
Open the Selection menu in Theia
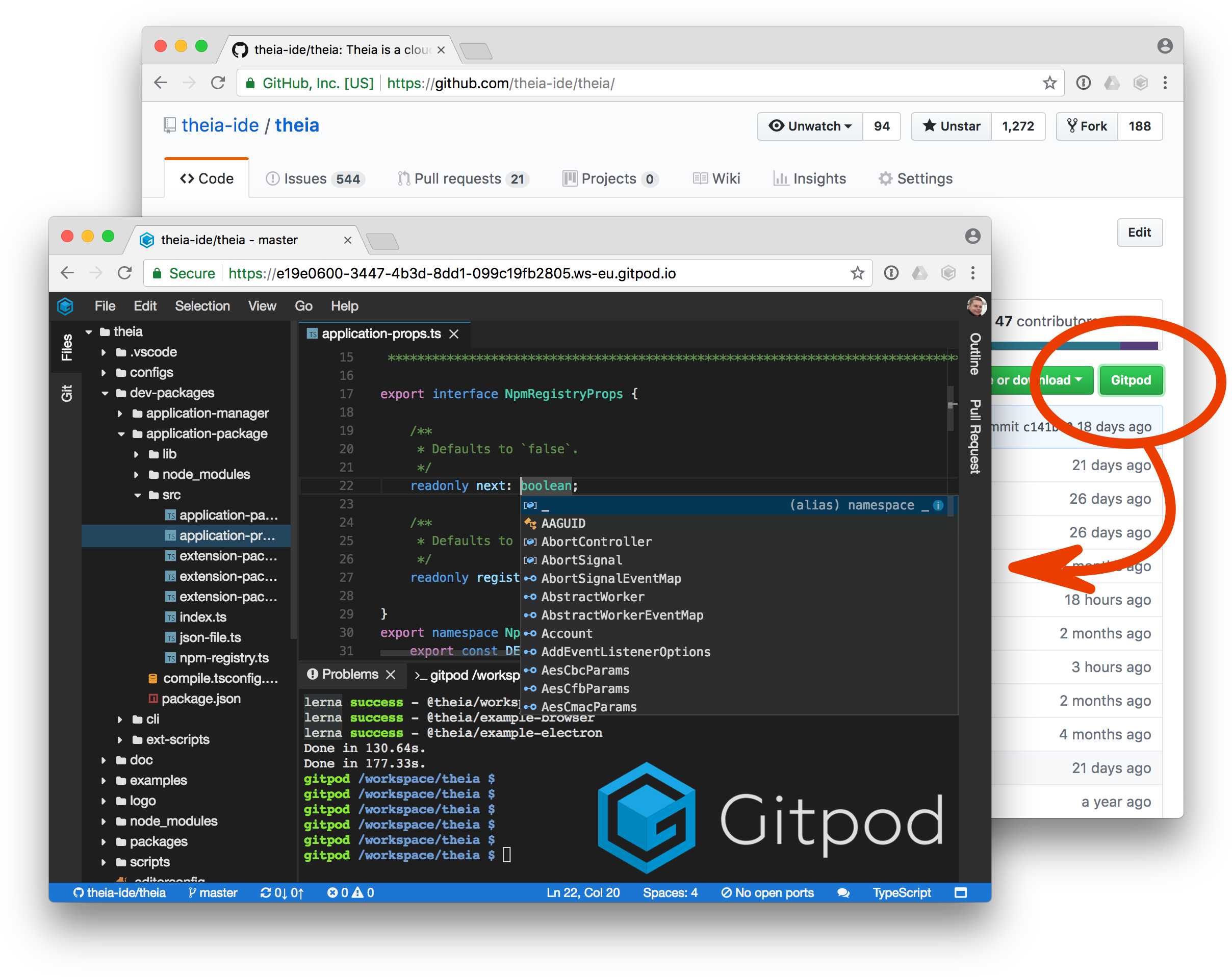click(x=202, y=306)
